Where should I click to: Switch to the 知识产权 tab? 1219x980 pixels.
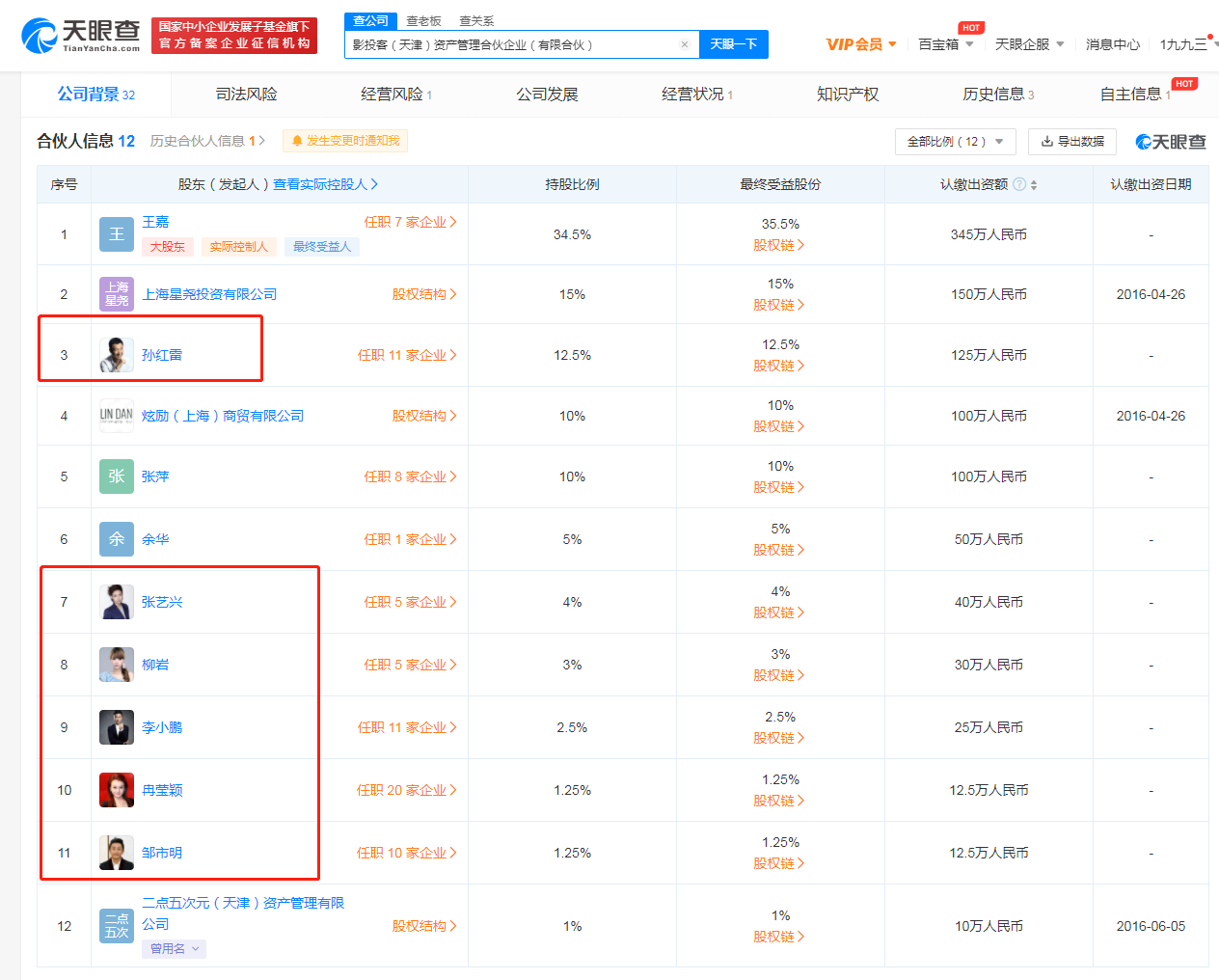[848, 95]
